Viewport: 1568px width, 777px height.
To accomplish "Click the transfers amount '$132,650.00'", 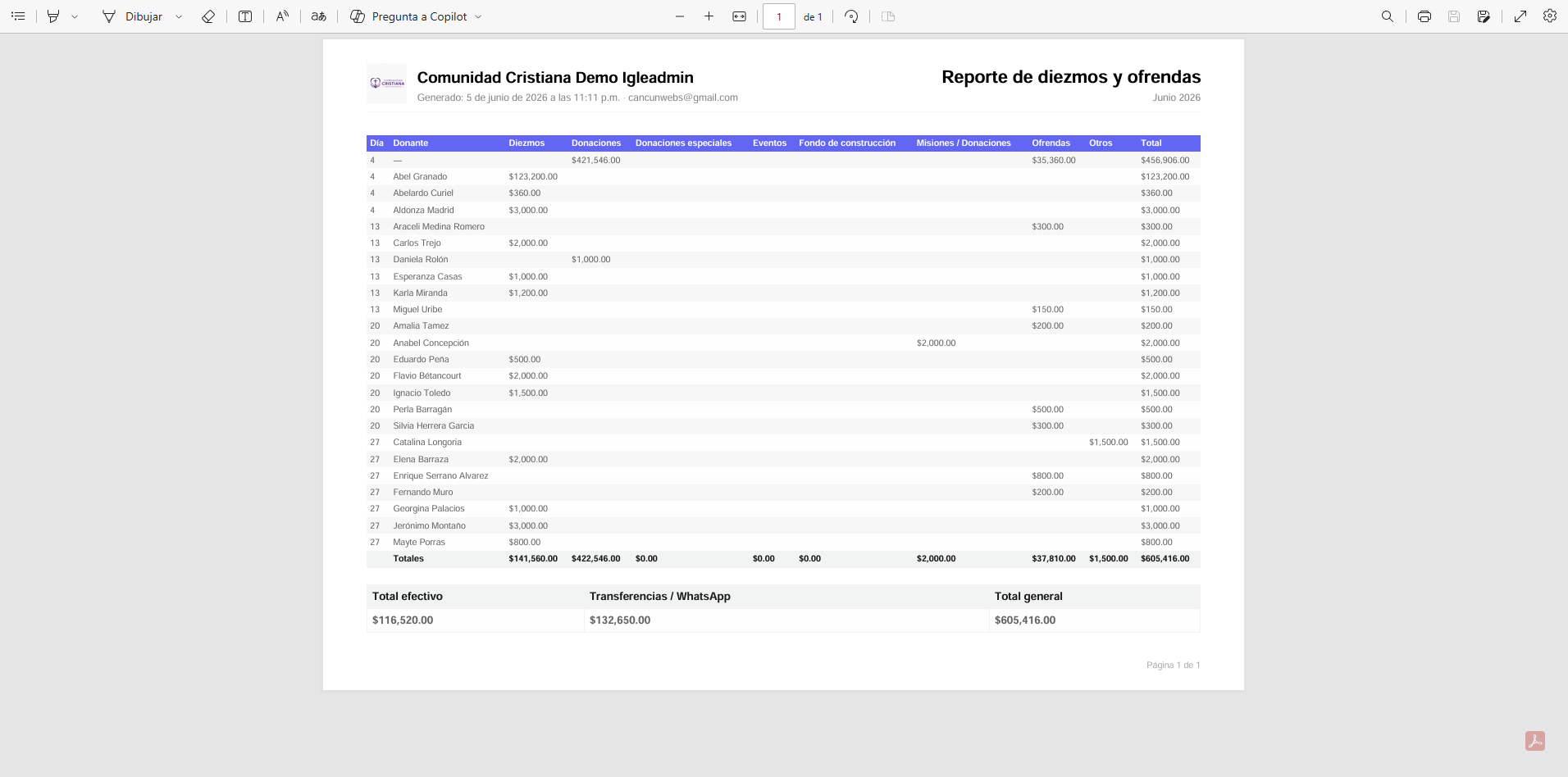I will click(x=620, y=620).
